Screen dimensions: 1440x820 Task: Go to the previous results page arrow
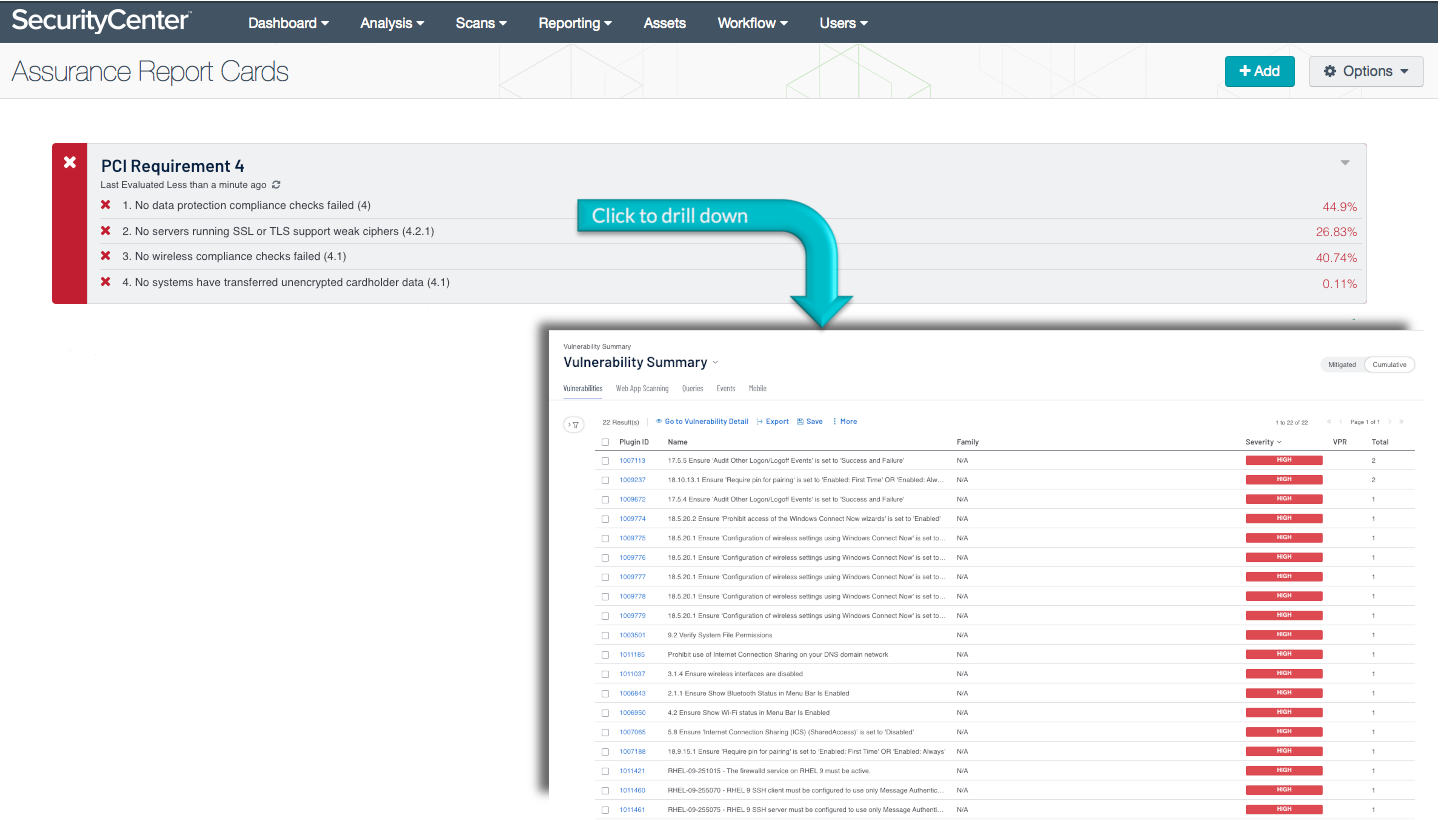(1341, 422)
